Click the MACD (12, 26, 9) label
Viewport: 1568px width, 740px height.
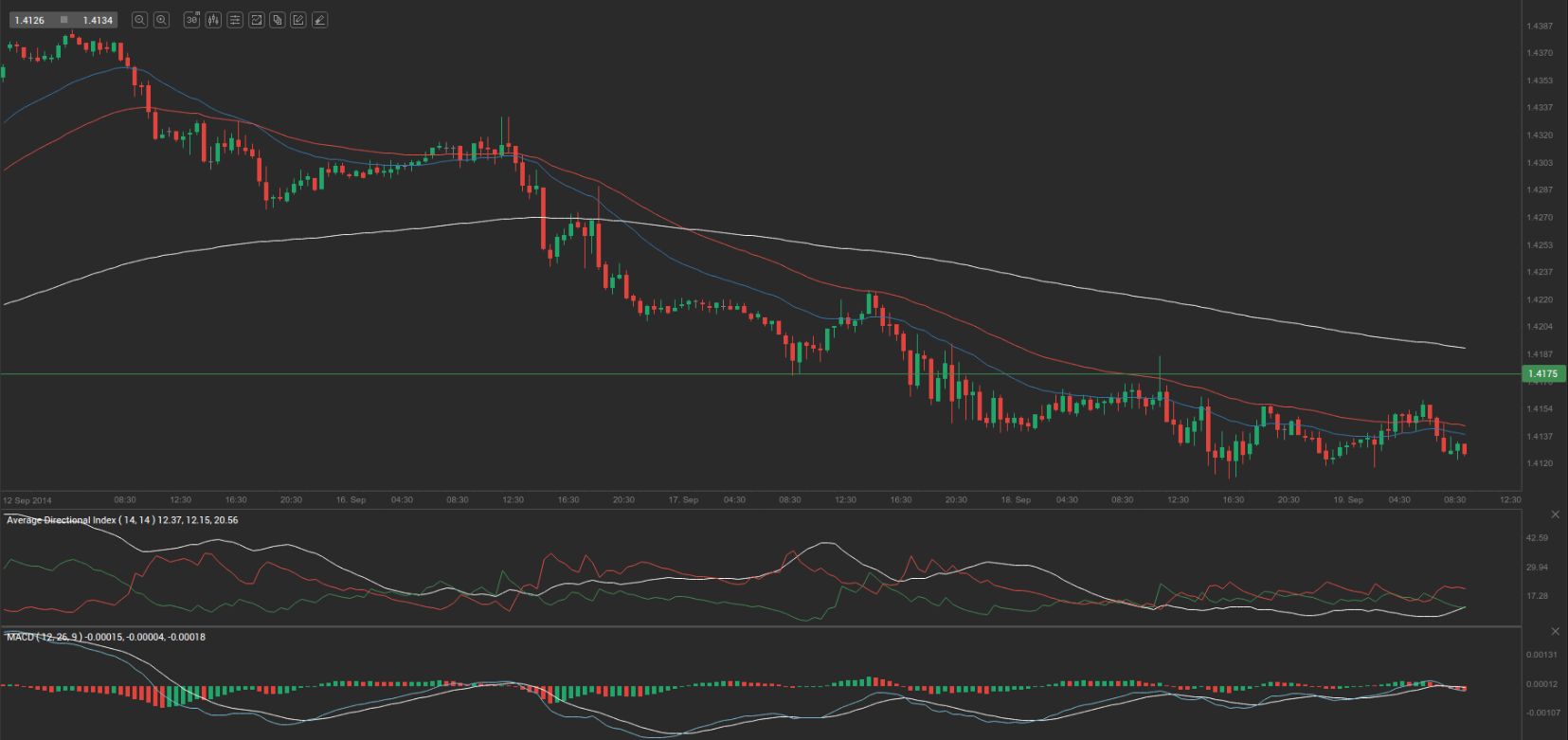click(x=44, y=637)
